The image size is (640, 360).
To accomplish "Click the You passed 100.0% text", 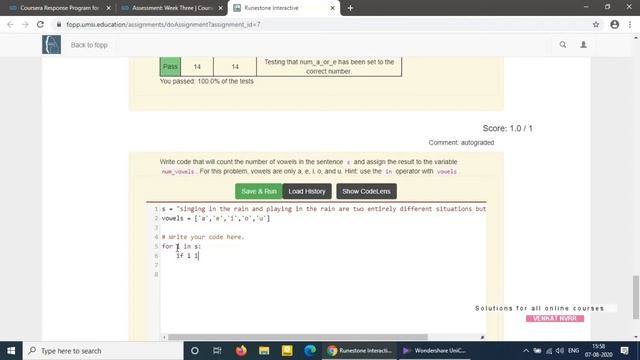I will pyautogui.click(x=207, y=81).
